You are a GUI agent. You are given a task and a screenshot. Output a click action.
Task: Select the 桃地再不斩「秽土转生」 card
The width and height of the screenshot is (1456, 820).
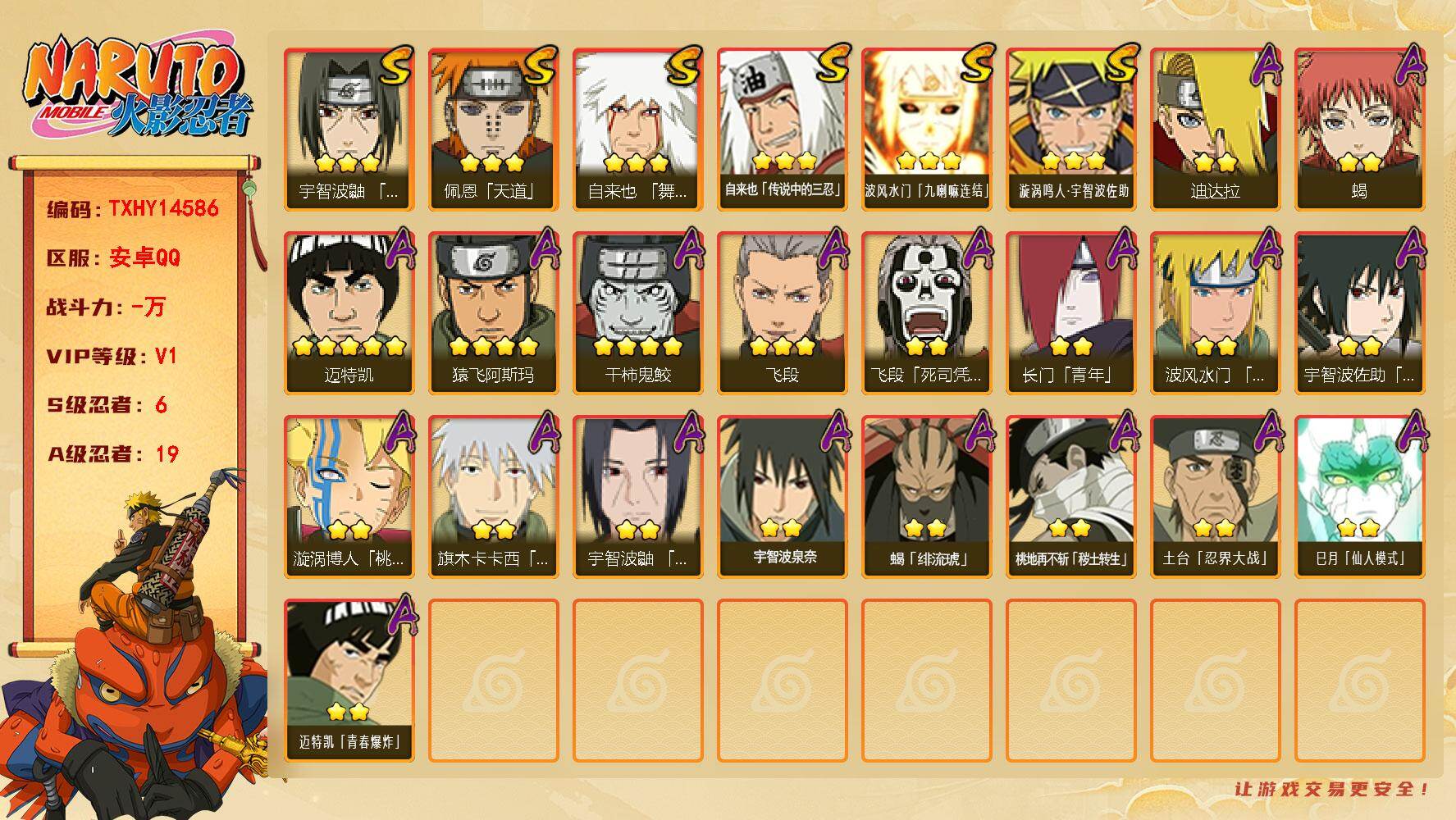1070,497
